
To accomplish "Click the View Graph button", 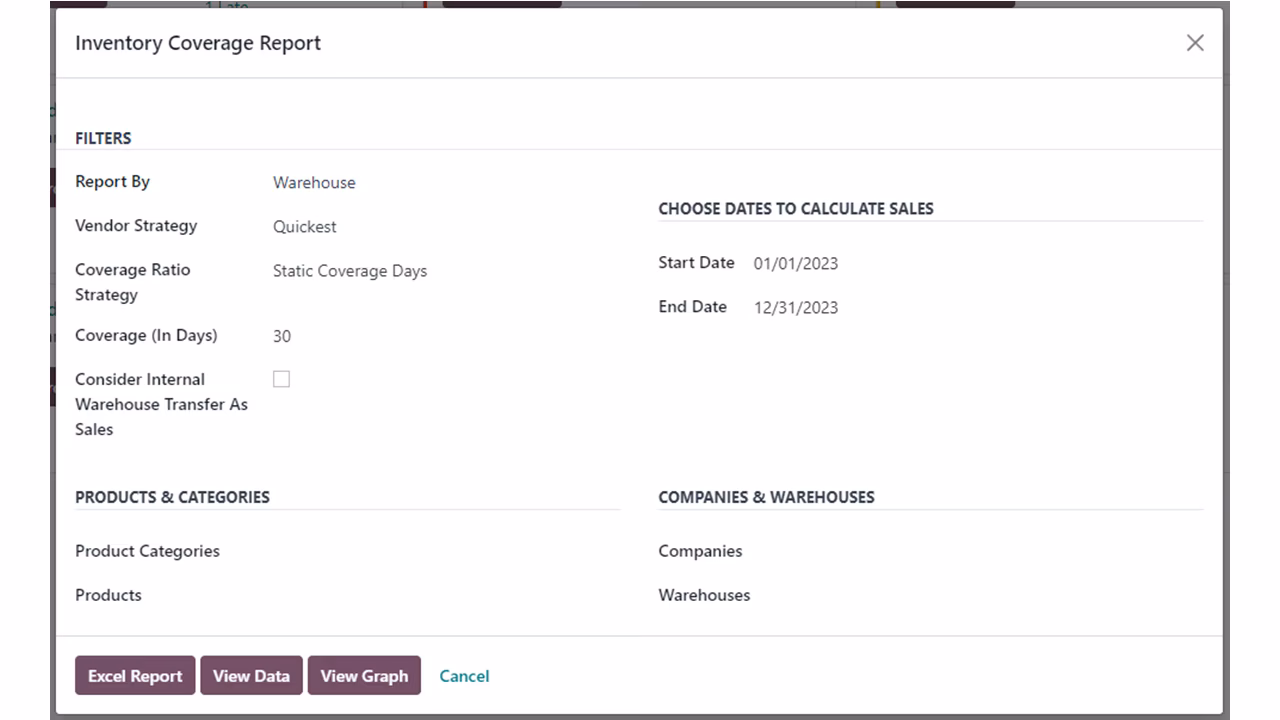I will (364, 676).
